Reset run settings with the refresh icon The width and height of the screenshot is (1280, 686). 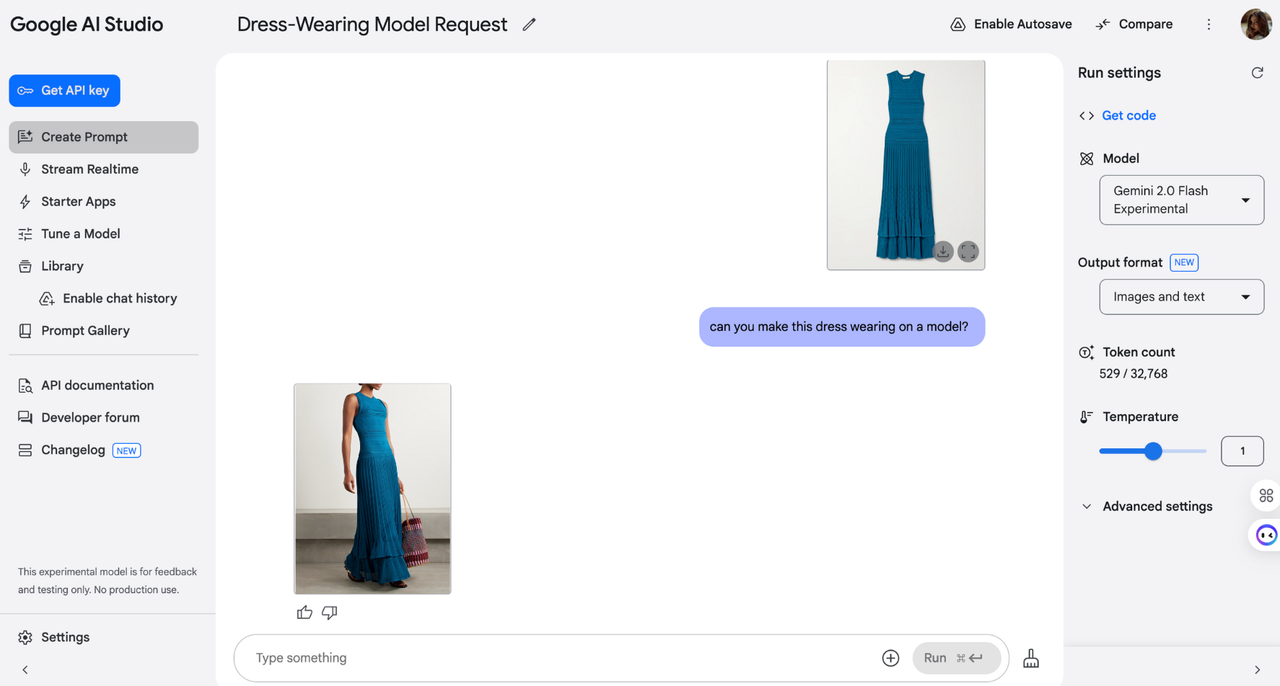pos(1257,73)
